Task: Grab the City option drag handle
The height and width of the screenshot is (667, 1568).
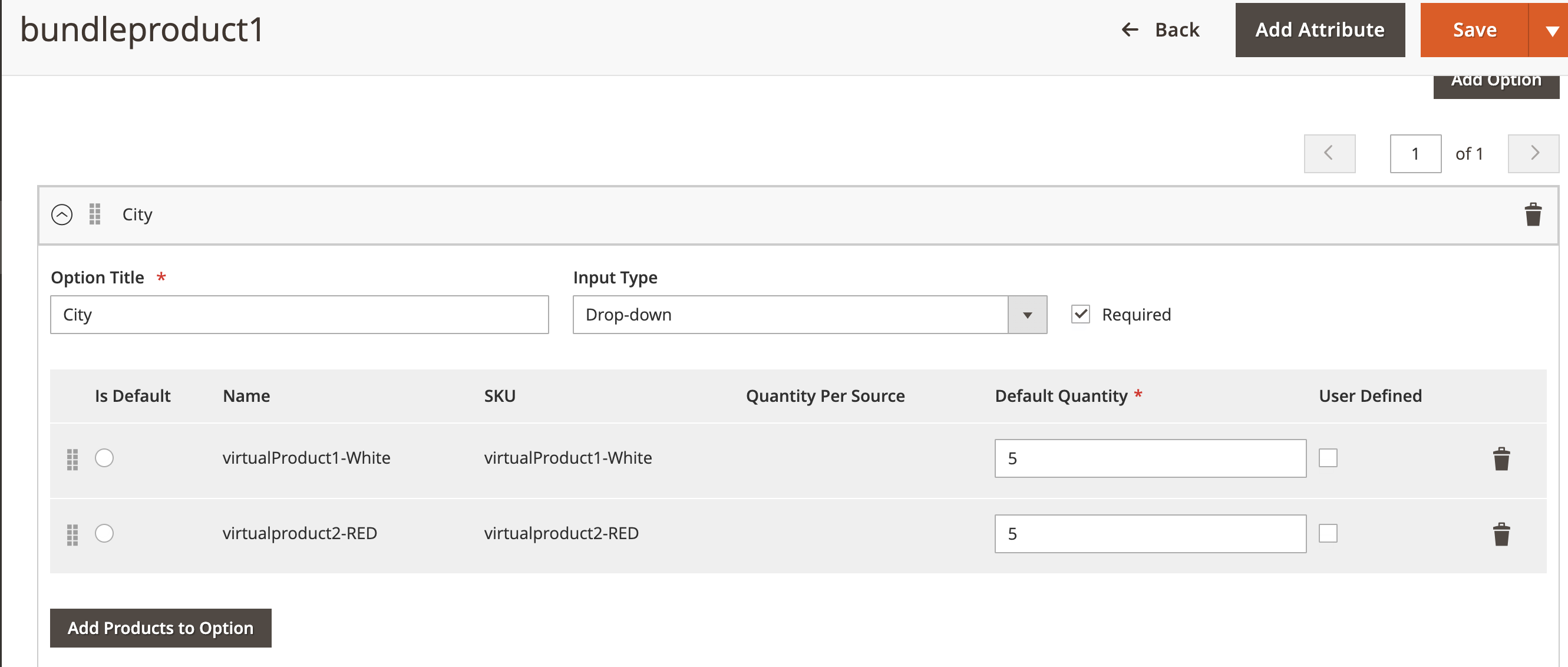Action: (x=94, y=214)
